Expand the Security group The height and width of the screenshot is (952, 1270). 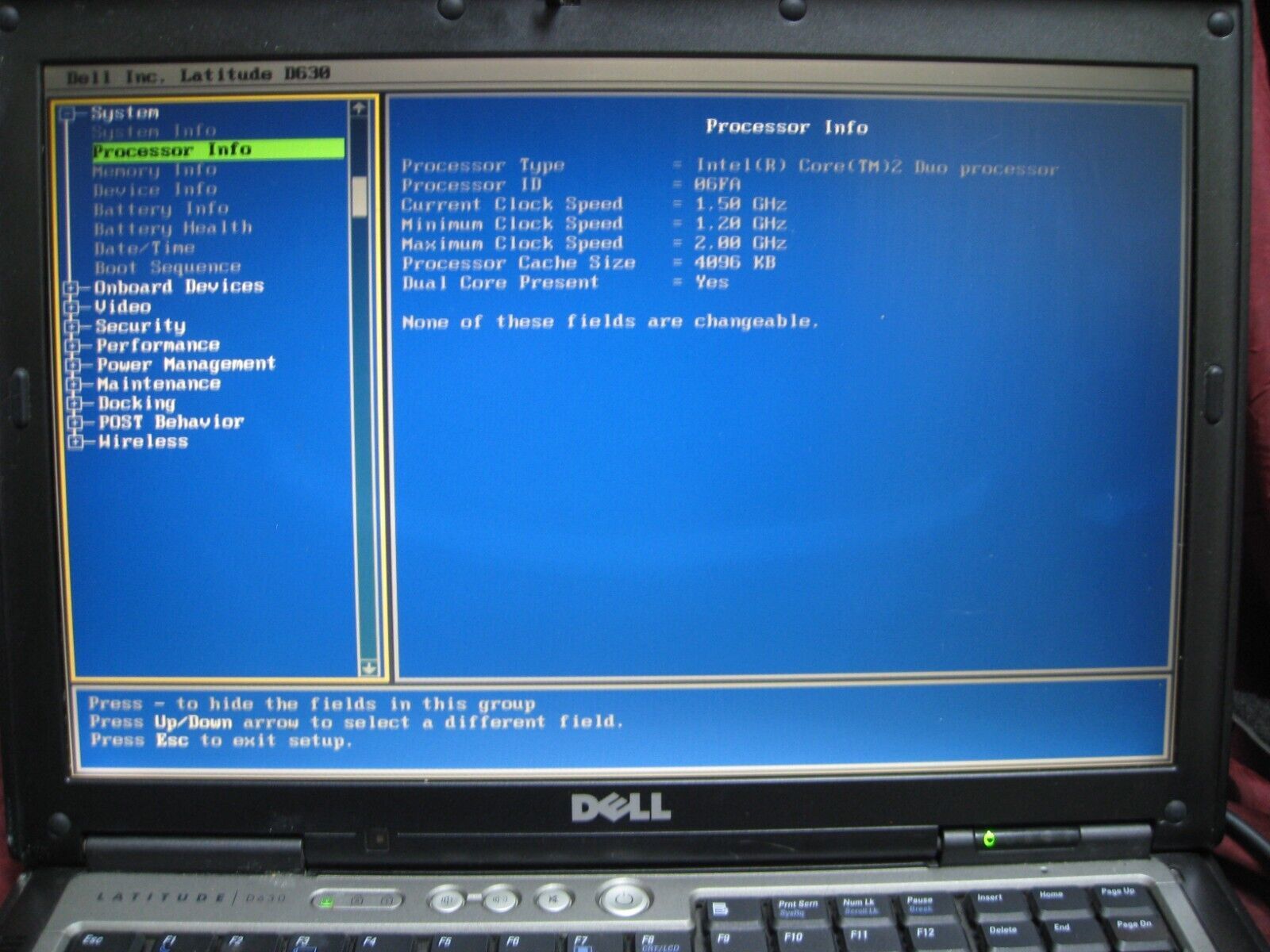point(72,326)
